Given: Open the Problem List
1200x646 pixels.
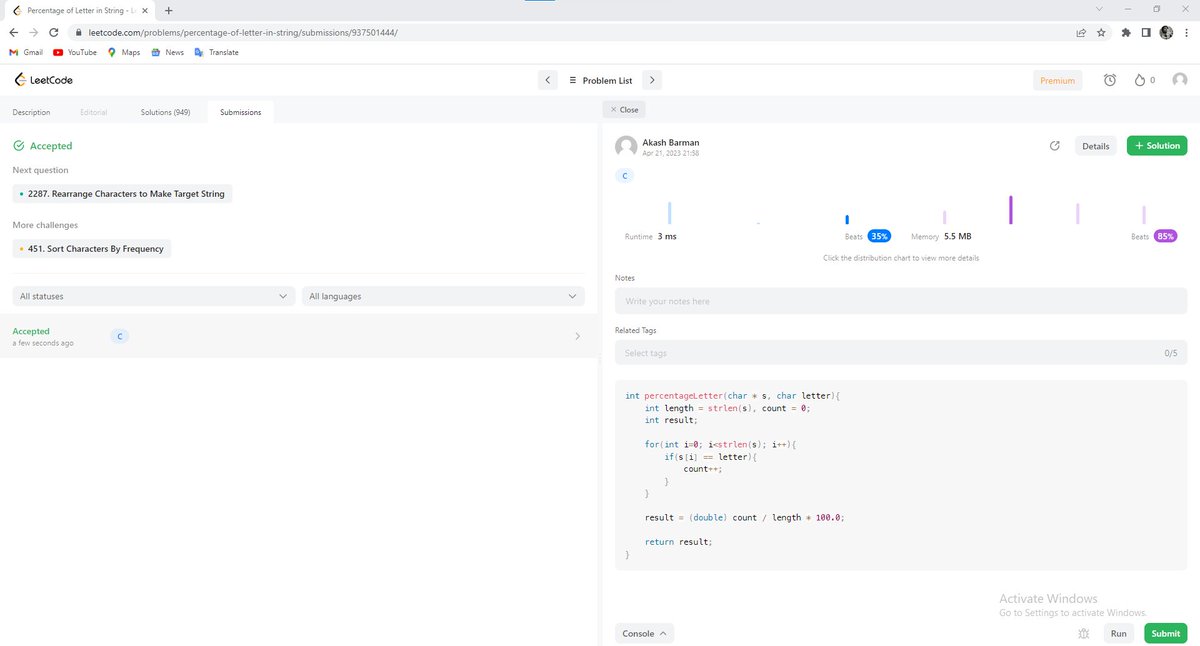Looking at the screenshot, I should coord(600,80).
